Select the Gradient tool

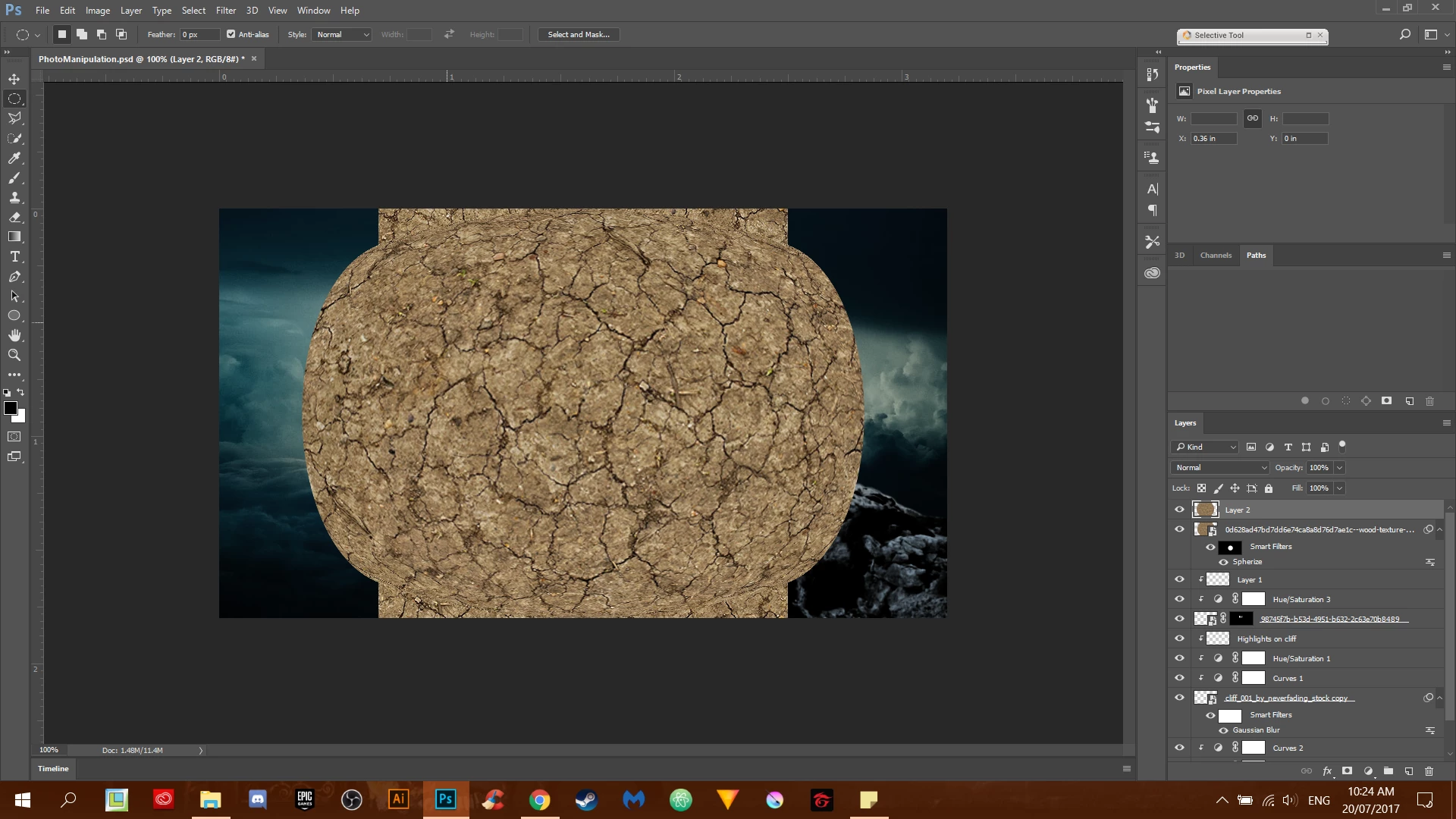coord(14,237)
